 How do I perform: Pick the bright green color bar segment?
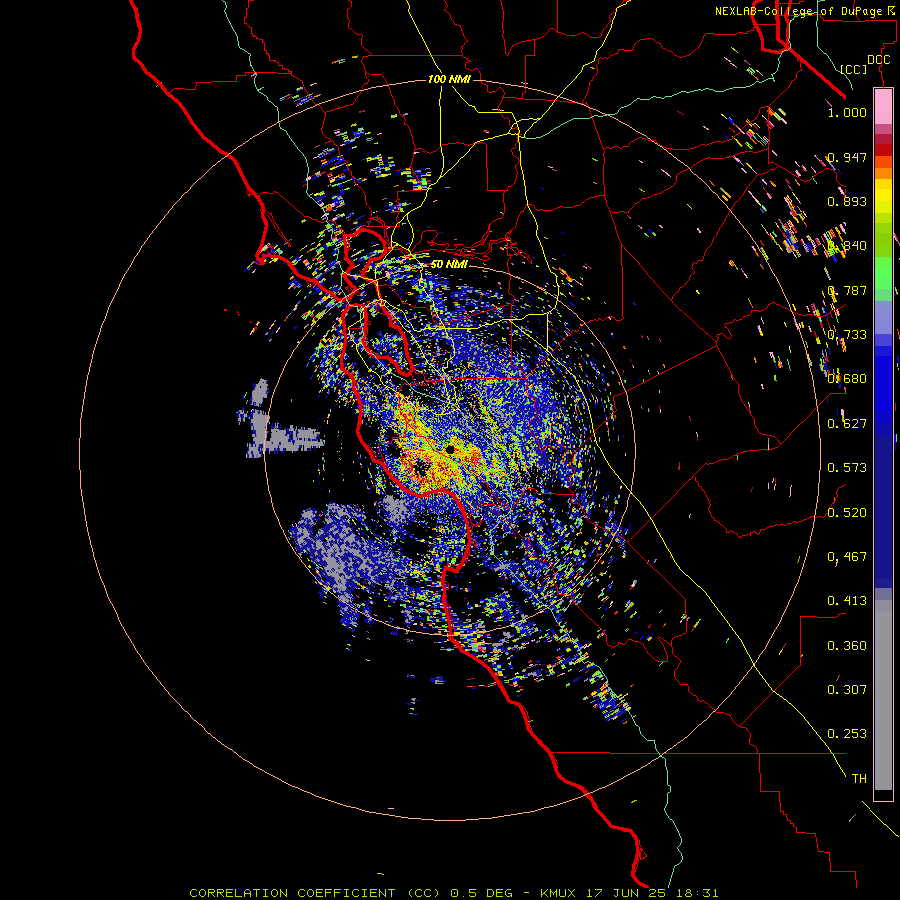pos(883,272)
